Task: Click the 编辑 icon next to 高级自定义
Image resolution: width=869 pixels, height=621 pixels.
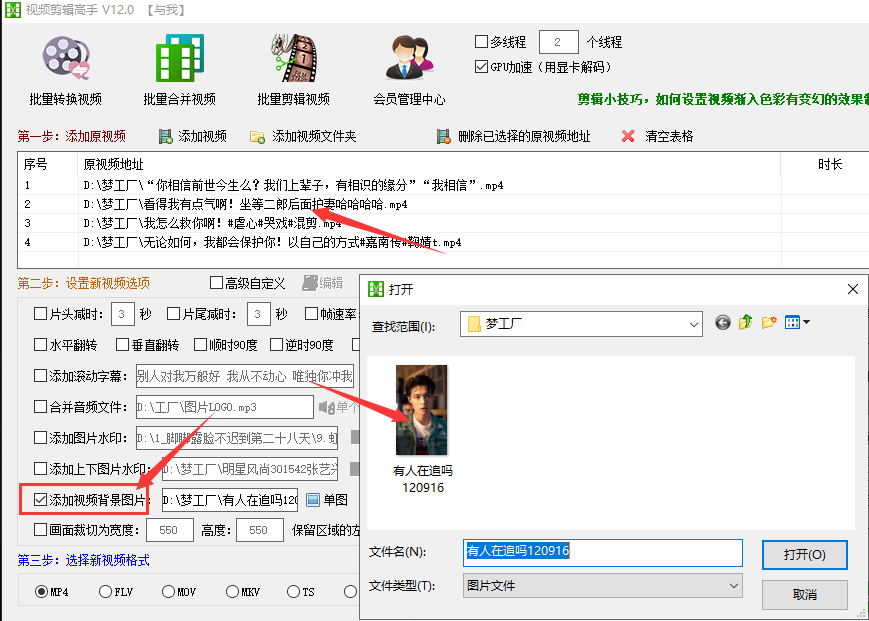Action: tap(310, 283)
